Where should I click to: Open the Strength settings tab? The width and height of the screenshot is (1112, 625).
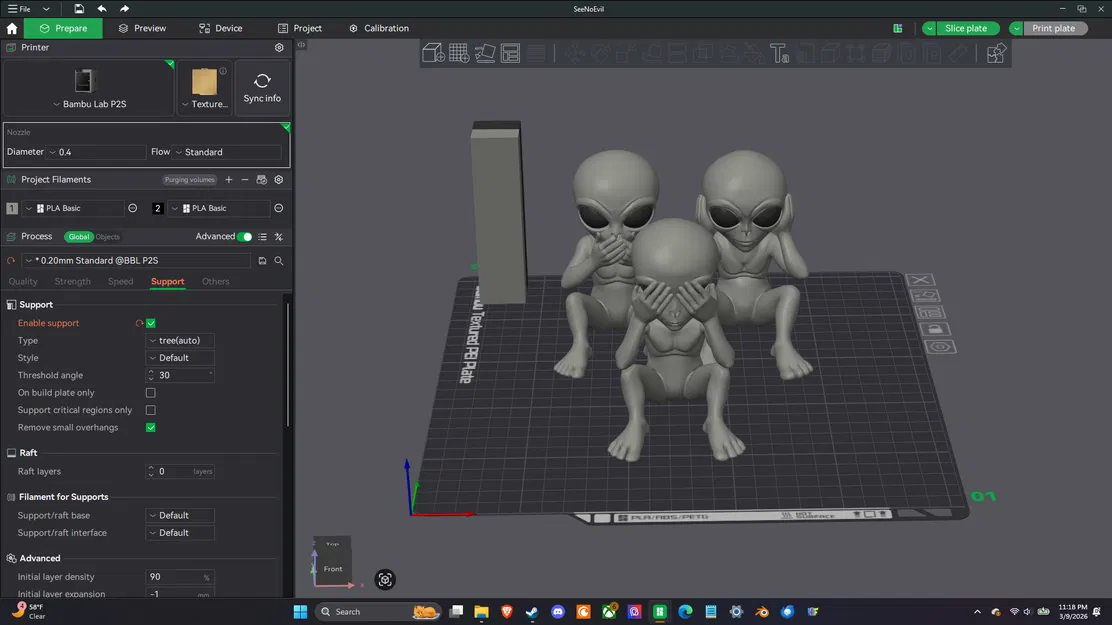pyautogui.click(x=72, y=282)
